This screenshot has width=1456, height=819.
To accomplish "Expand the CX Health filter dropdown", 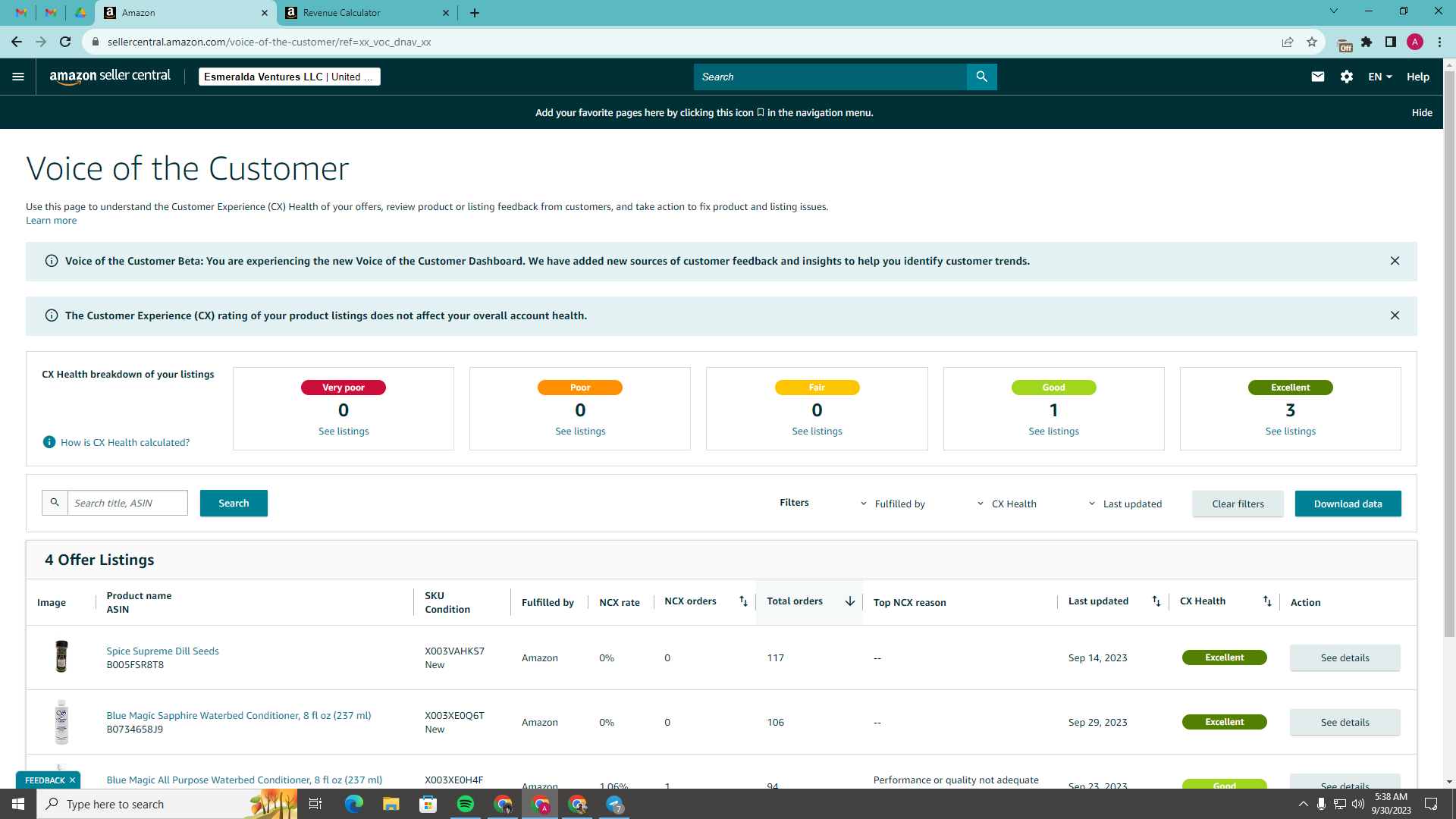I will pyautogui.click(x=1007, y=504).
